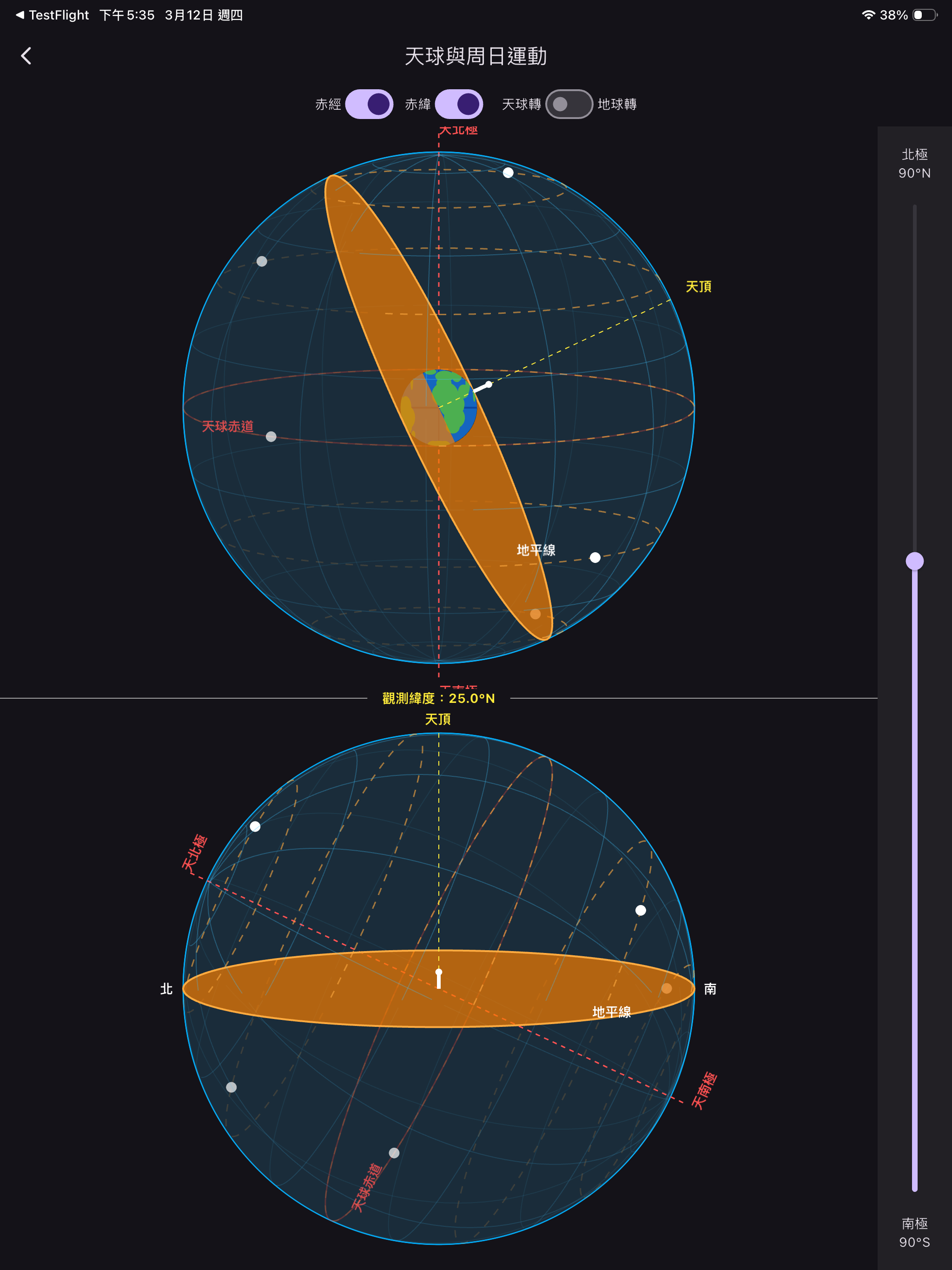952x1270 pixels.
Task: Click the orange sun dot in the upper sphere
Action: 535,614
